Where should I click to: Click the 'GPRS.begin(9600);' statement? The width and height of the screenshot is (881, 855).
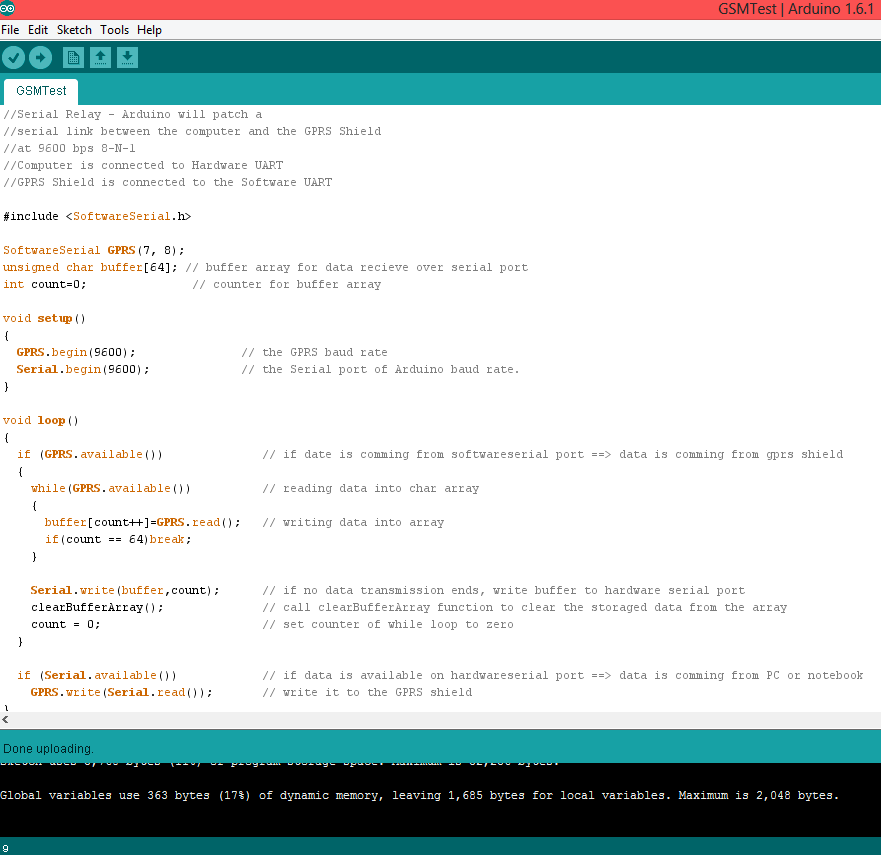[x=76, y=352]
